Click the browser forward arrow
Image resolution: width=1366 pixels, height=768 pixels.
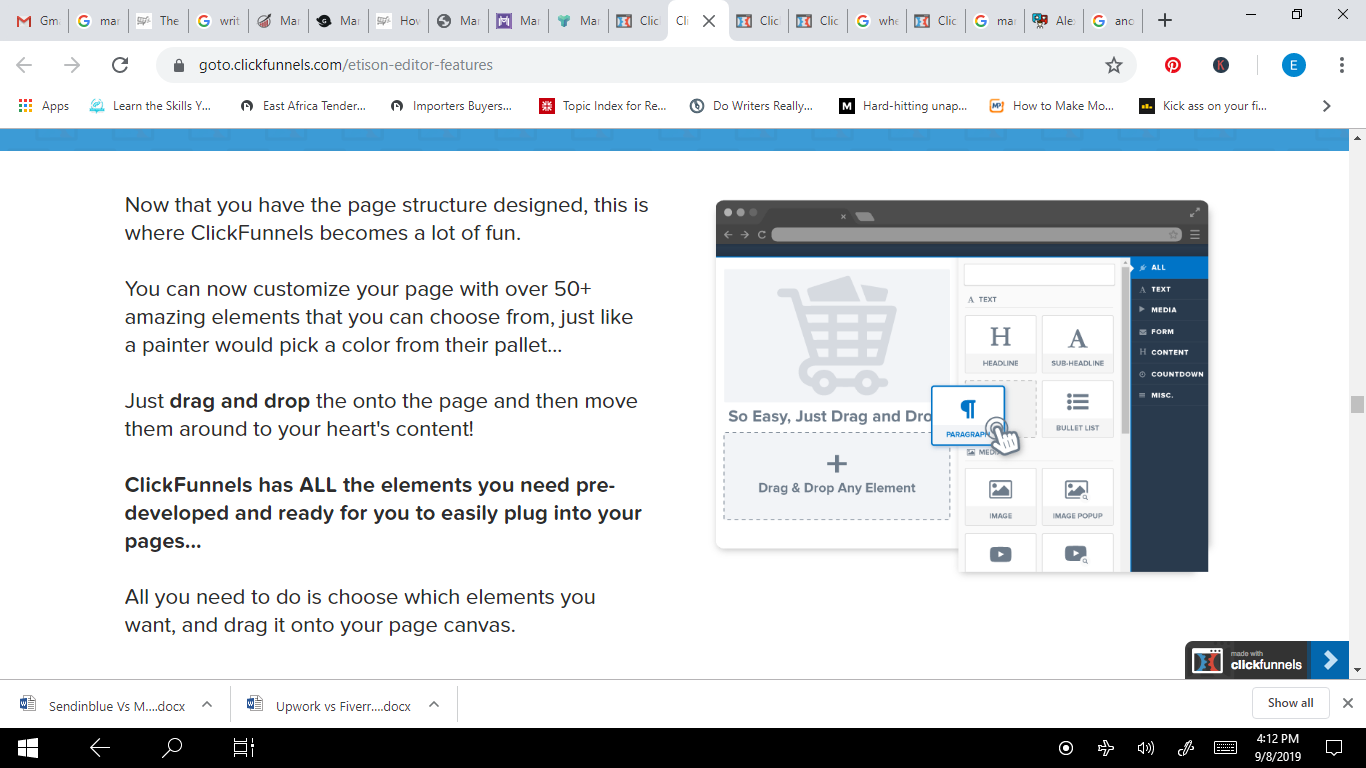(x=72, y=65)
